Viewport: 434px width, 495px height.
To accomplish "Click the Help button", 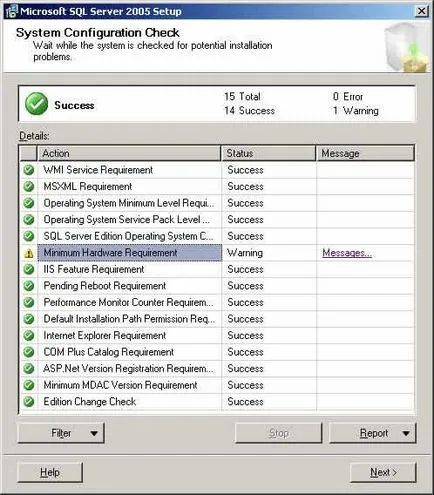I will coord(50,472).
